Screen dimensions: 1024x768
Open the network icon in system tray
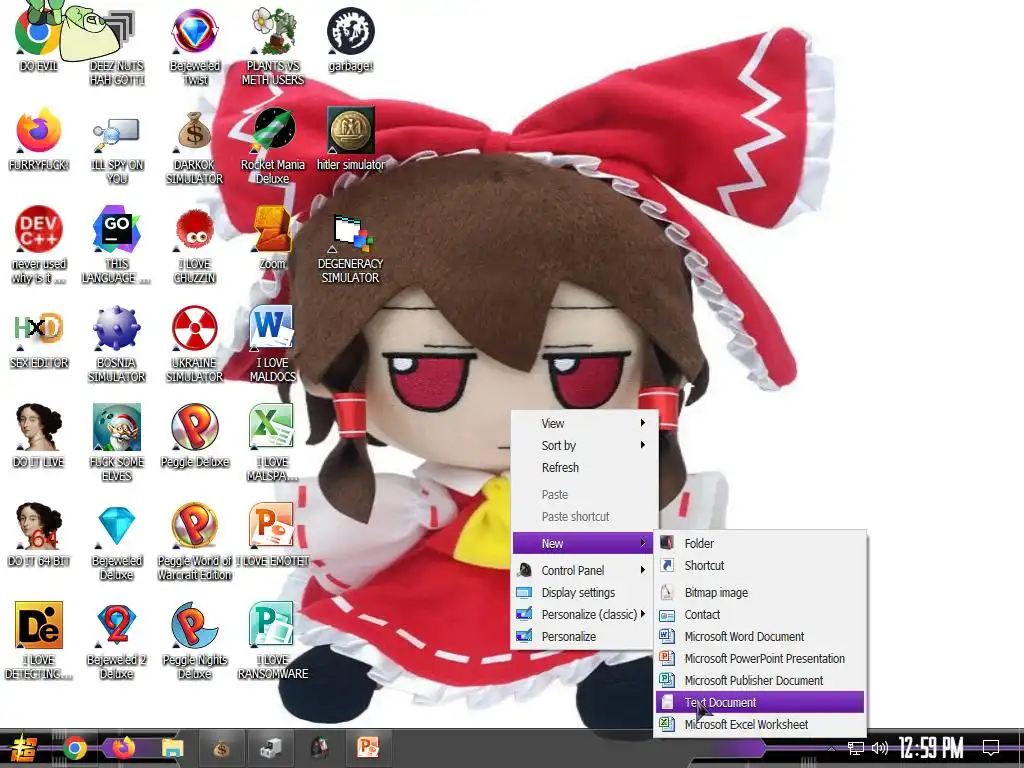coord(856,748)
